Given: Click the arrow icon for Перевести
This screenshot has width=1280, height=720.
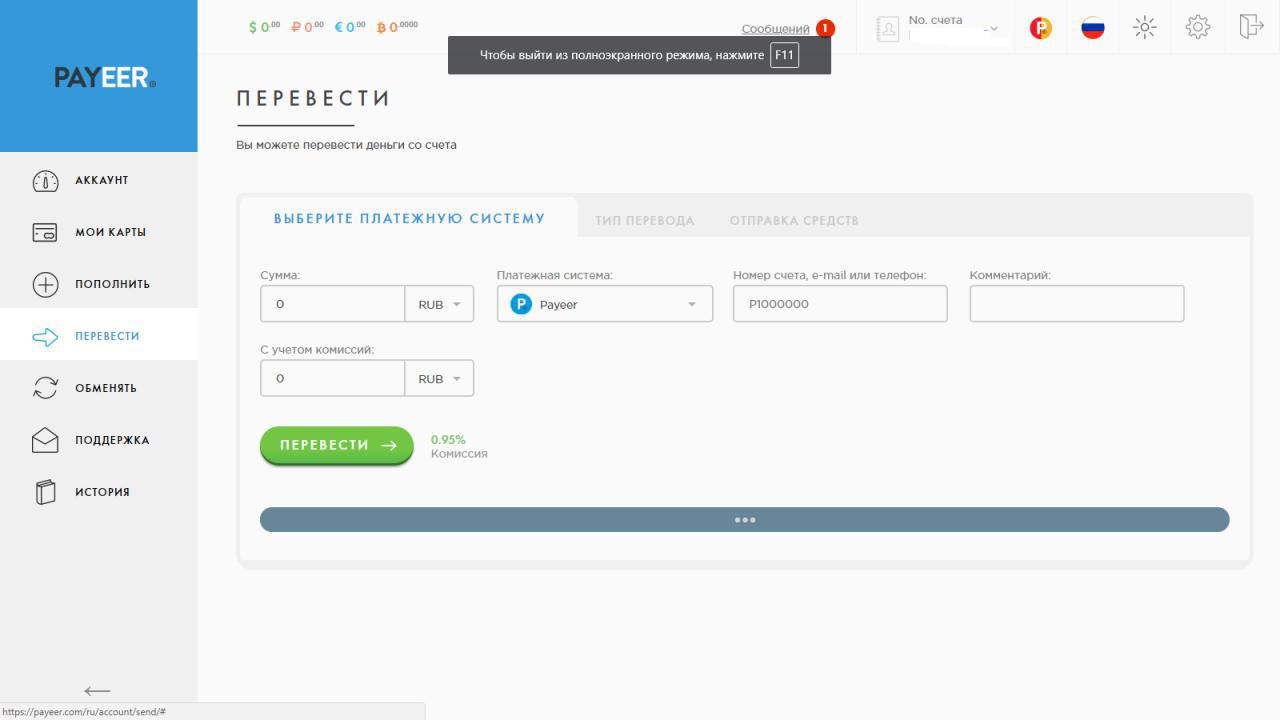Looking at the screenshot, I should click(x=45, y=337).
